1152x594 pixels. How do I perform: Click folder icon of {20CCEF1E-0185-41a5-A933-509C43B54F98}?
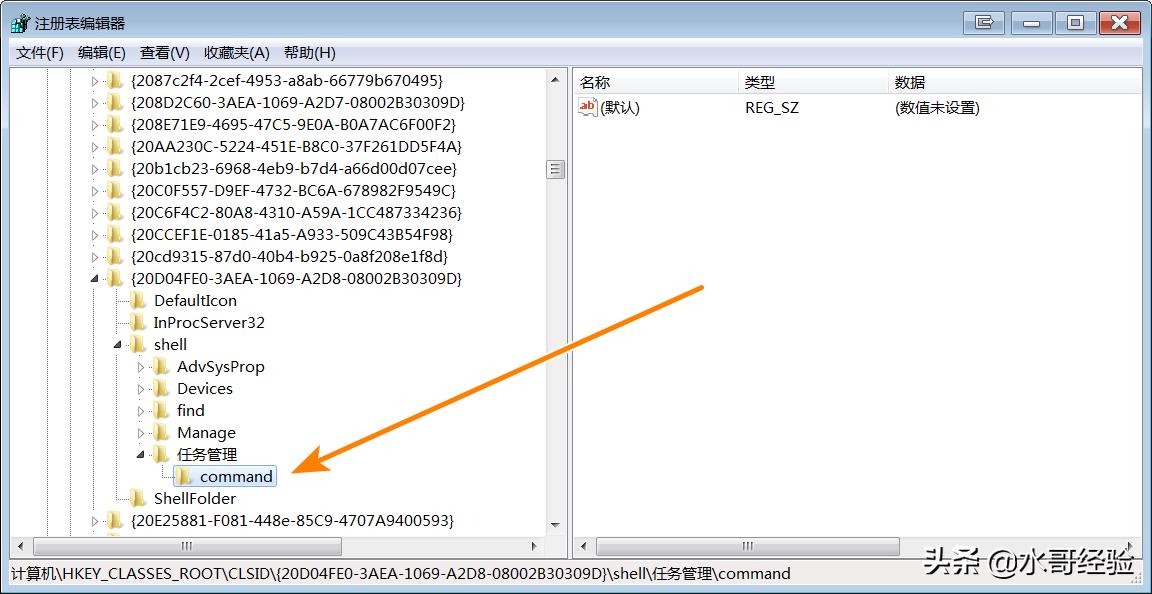point(114,235)
